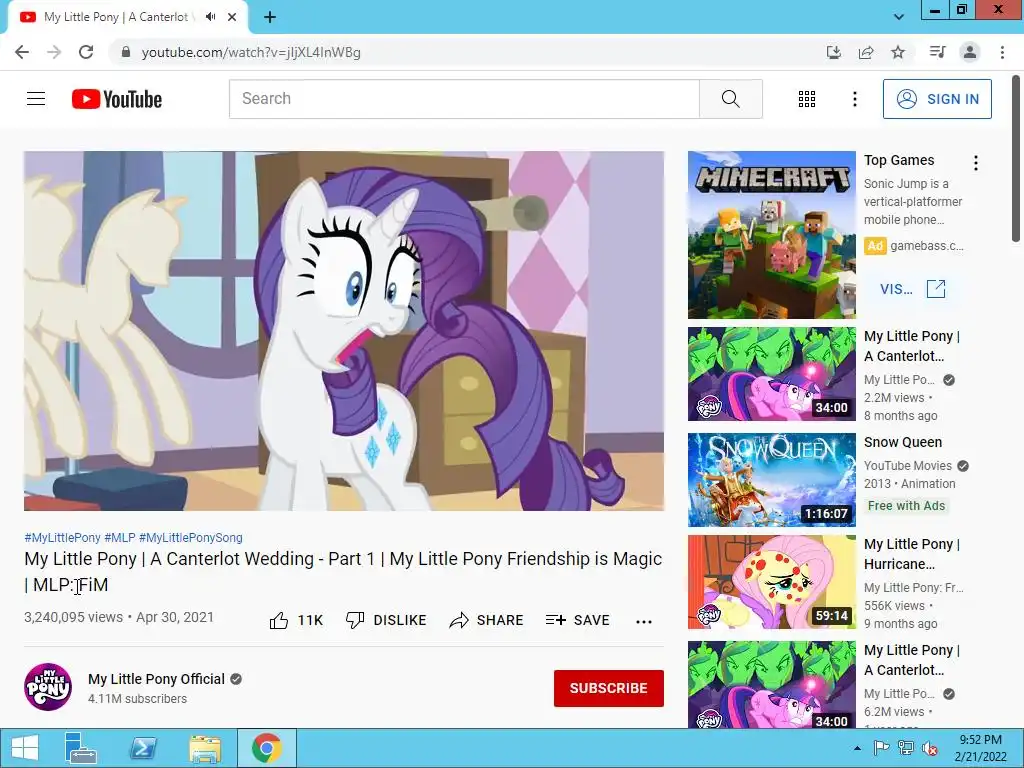Open the Minecraft ad thumbnail
Viewport: 1024px width, 768px height.
point(771,235)
